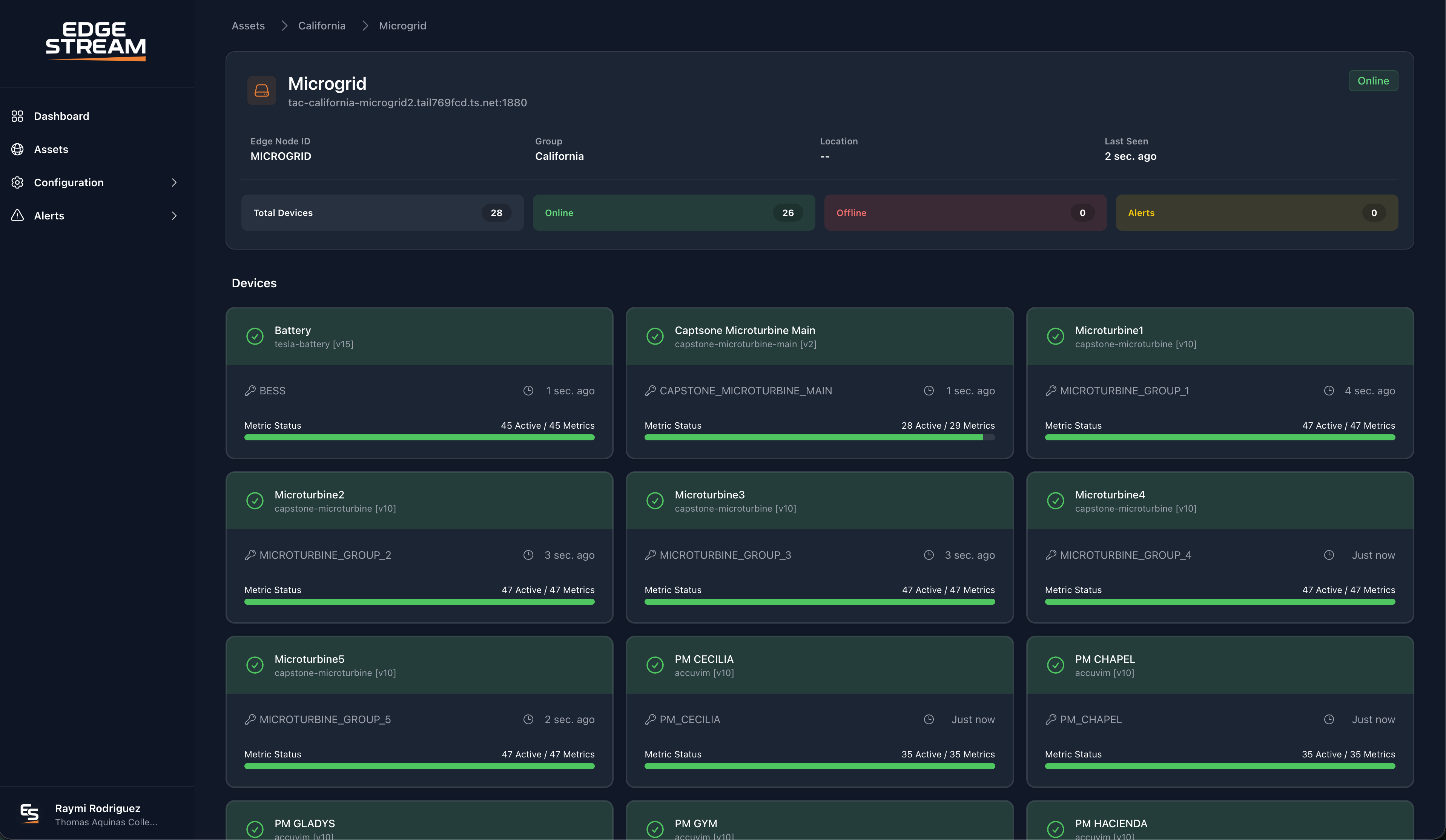Click the Online status badge
Viewport: 1446px width, 840px height.
1373,81
